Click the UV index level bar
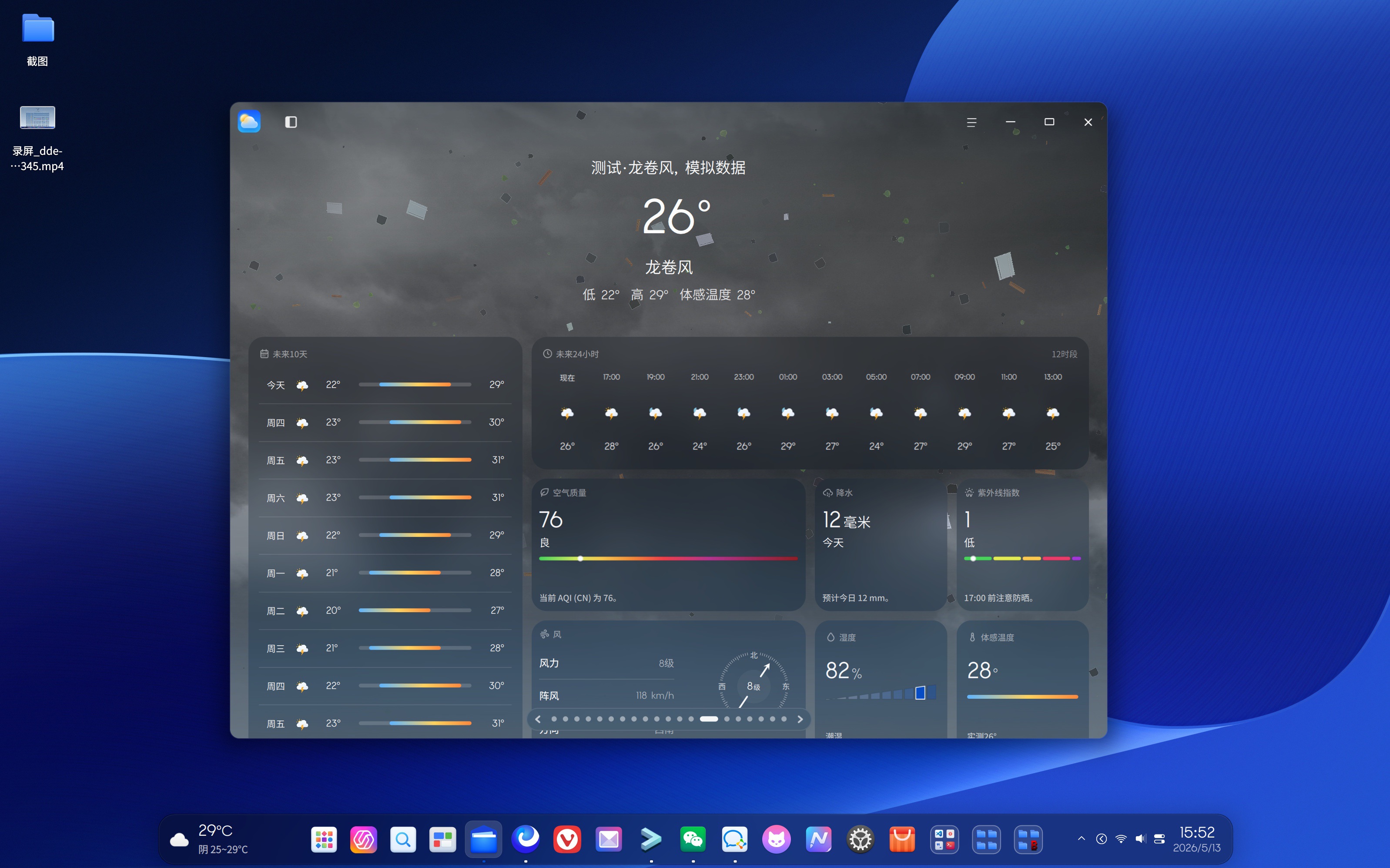 pos(1022,559)
